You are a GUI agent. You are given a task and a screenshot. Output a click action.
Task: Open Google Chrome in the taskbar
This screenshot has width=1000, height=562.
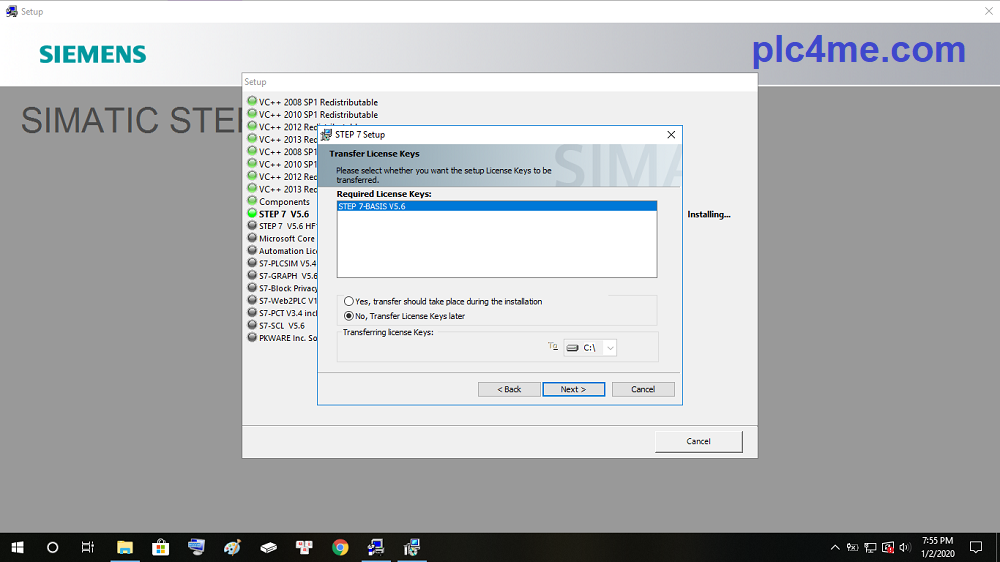click(x=340, y=547)
